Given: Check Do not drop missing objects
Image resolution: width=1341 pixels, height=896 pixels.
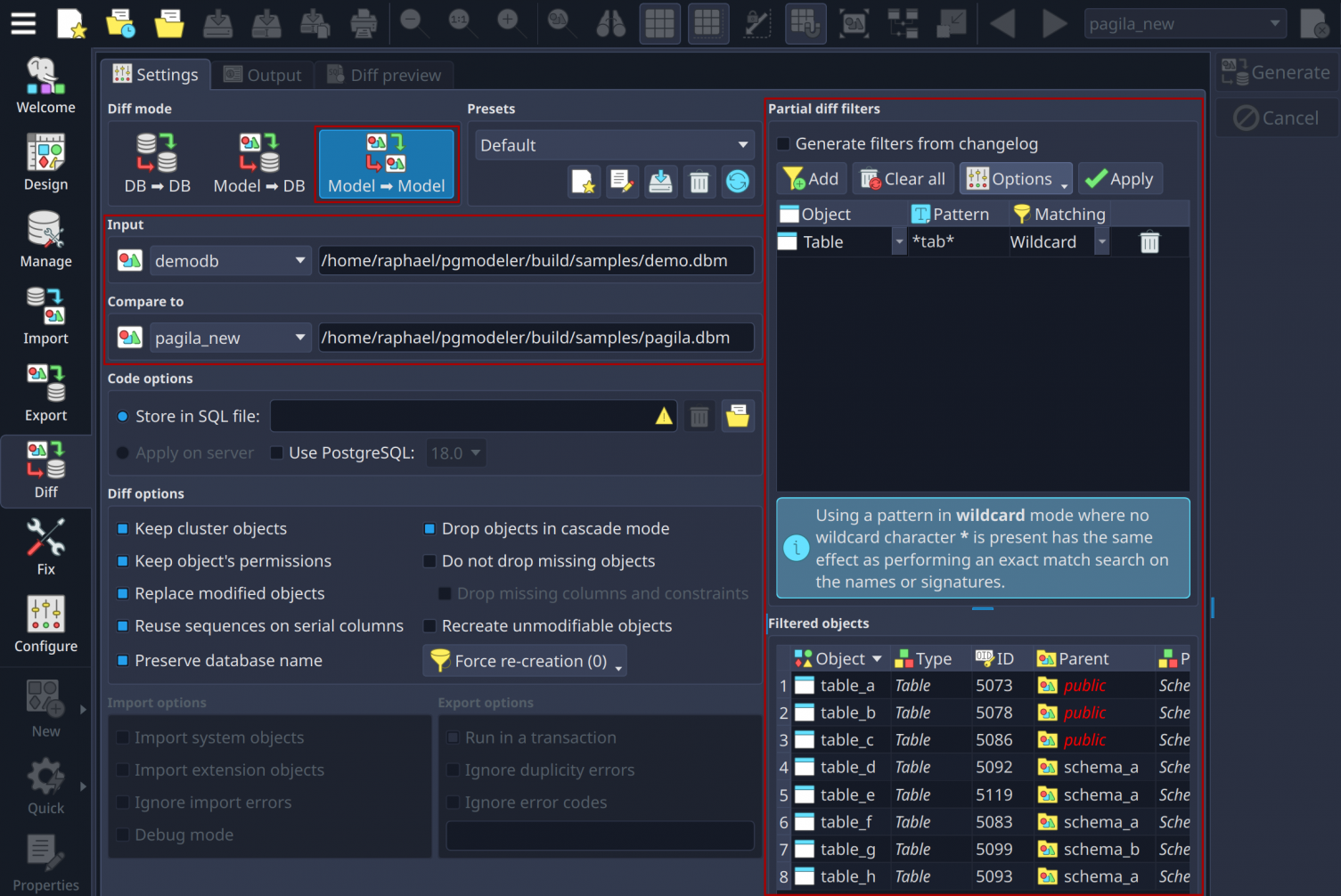Looking at the screenshot, I should point(430,561).
